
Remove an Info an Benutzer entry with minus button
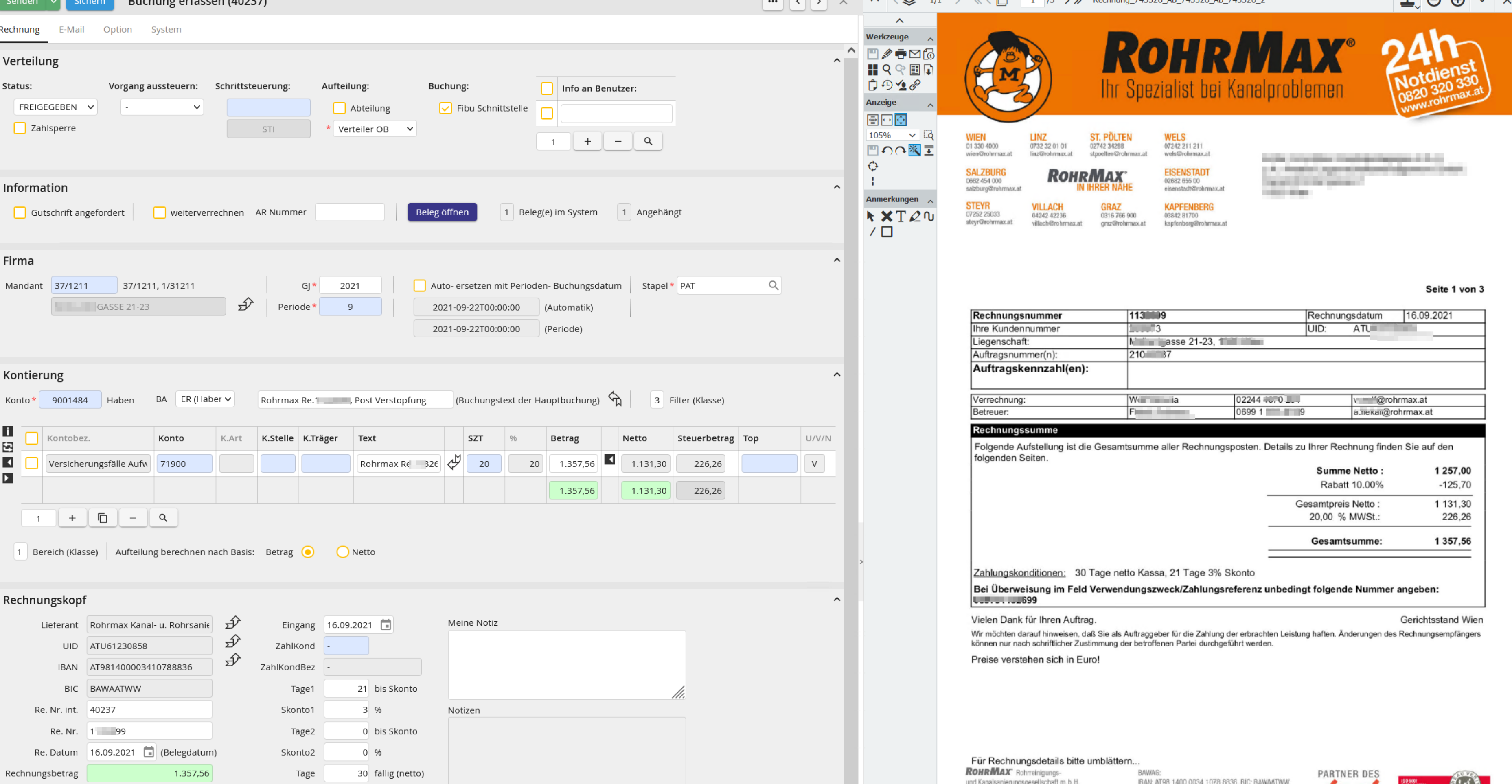(618, 141)
